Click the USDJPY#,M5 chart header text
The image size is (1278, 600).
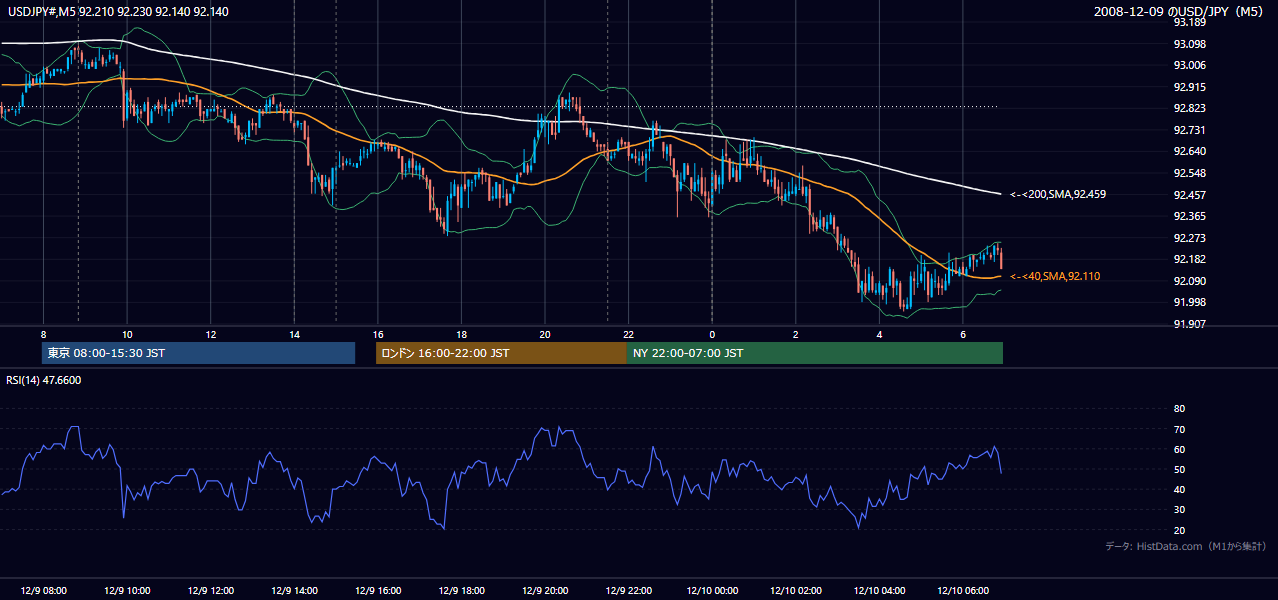[x=118, y=11]
